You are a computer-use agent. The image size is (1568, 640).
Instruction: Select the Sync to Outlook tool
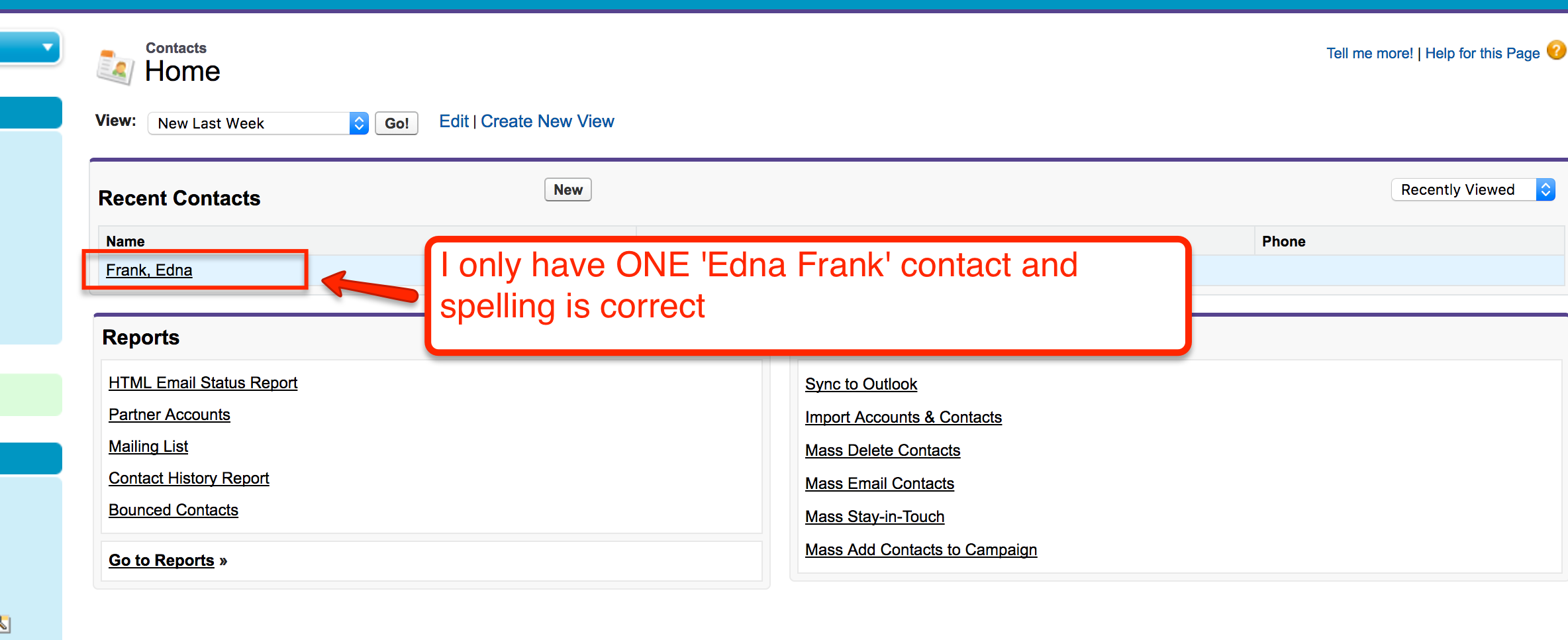(x=861, y=384)
